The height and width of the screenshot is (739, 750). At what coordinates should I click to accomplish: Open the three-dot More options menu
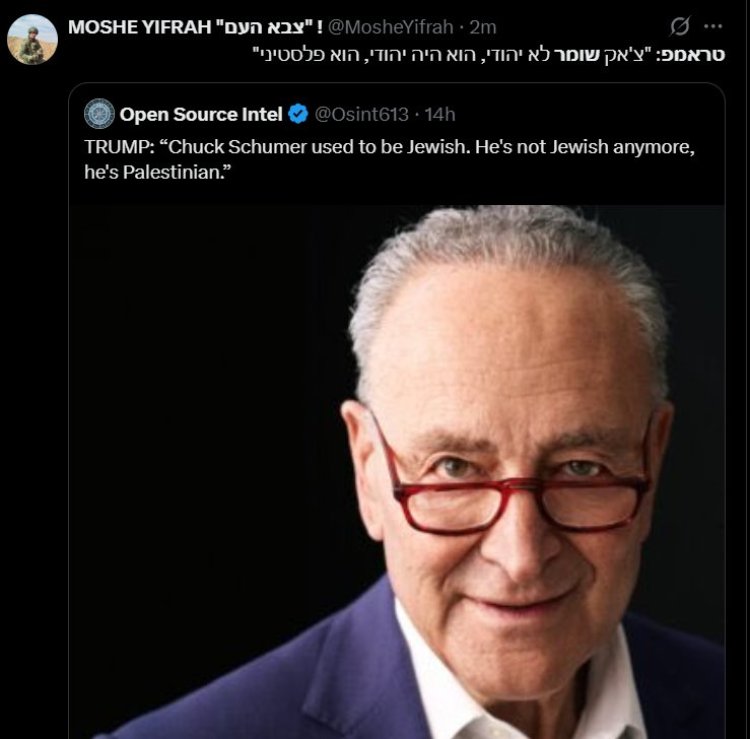tap(712, 26)
